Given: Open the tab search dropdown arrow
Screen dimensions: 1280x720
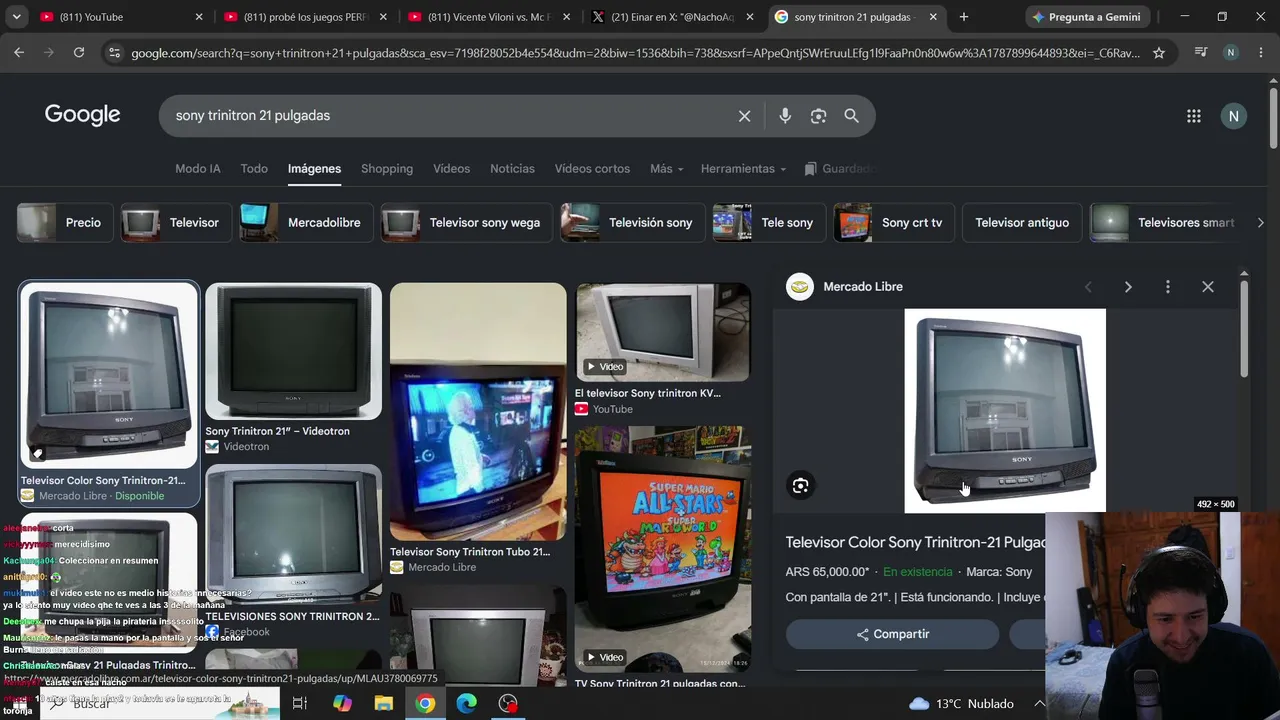Looking at the screenshot, I should click(16, 17).
